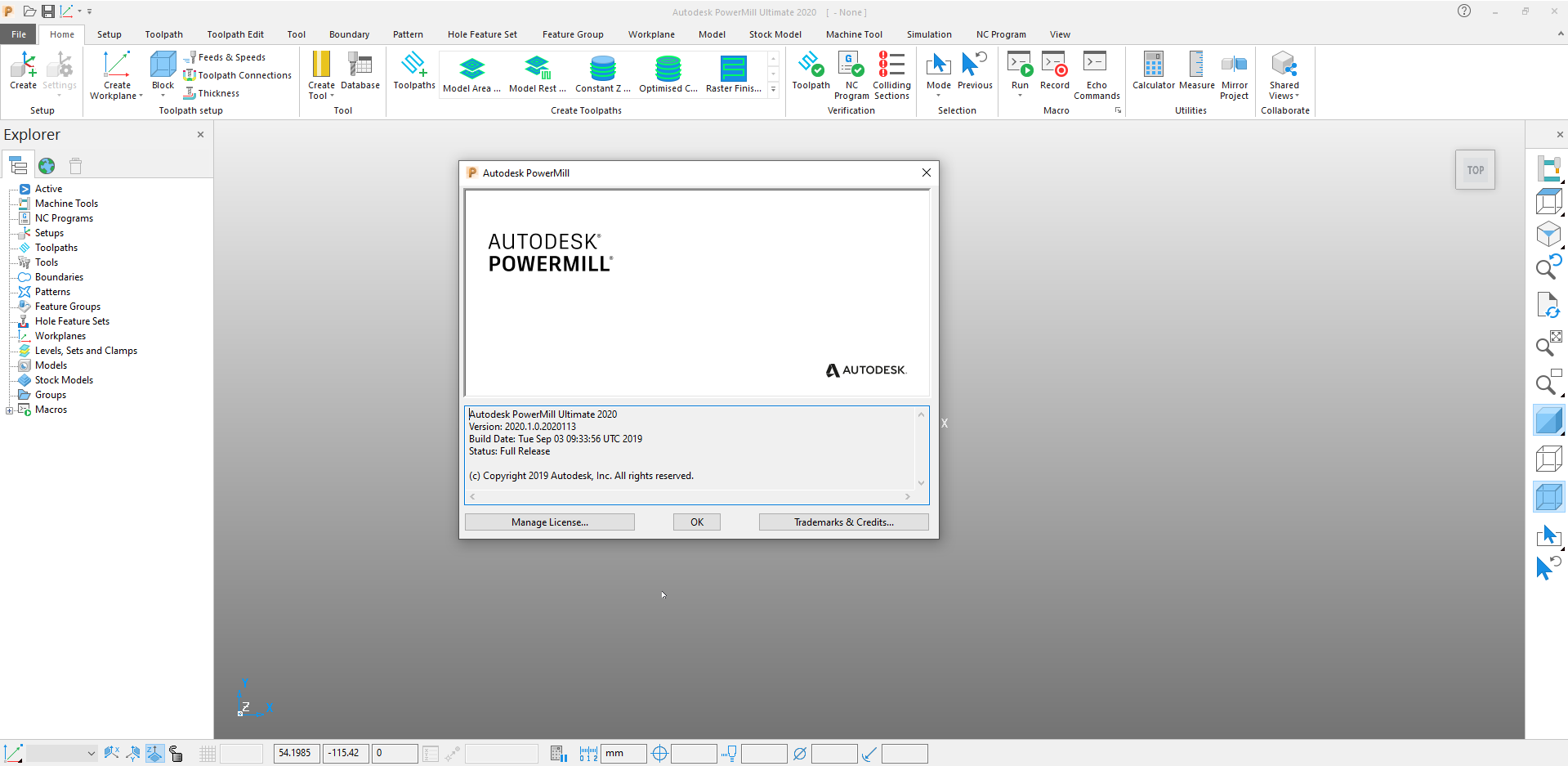Open Trademarks & Credits
1568x766 pixels.
point(844,522)
